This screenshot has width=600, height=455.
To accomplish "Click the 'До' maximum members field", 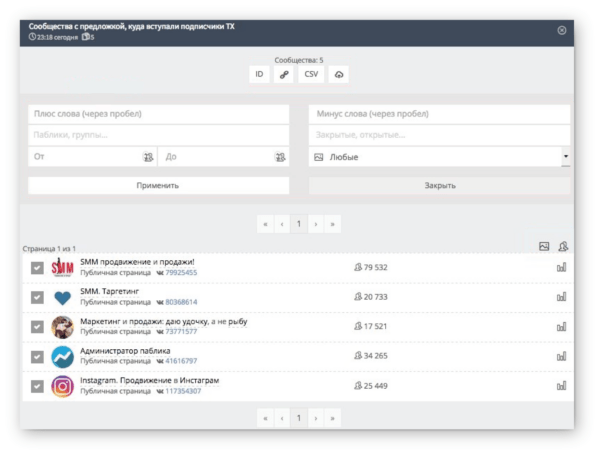I will click(x=224, y=157).
